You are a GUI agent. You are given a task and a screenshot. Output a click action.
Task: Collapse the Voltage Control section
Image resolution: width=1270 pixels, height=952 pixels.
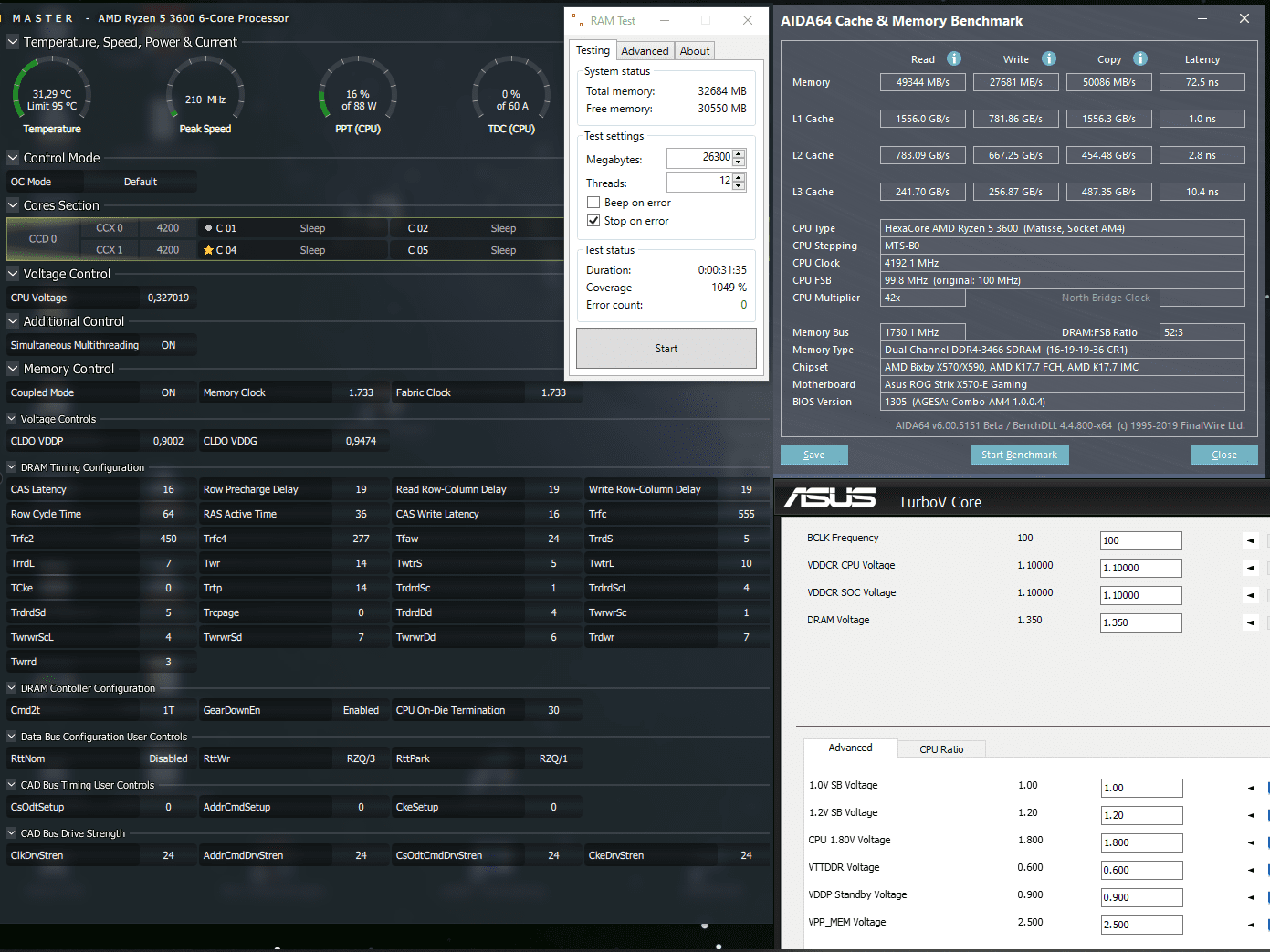click(13, 274)
